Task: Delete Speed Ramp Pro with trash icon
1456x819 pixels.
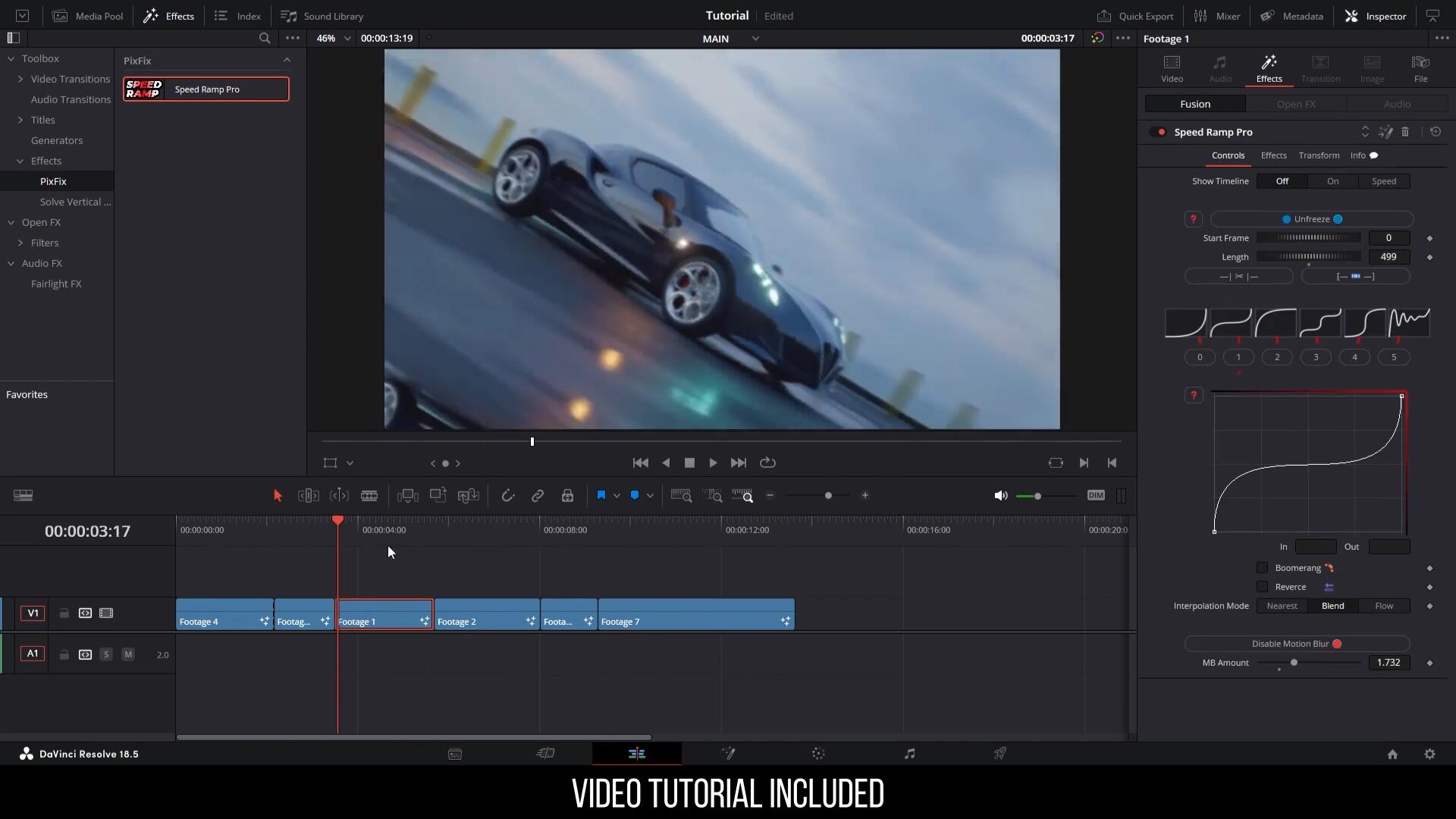Action: 1405,132
